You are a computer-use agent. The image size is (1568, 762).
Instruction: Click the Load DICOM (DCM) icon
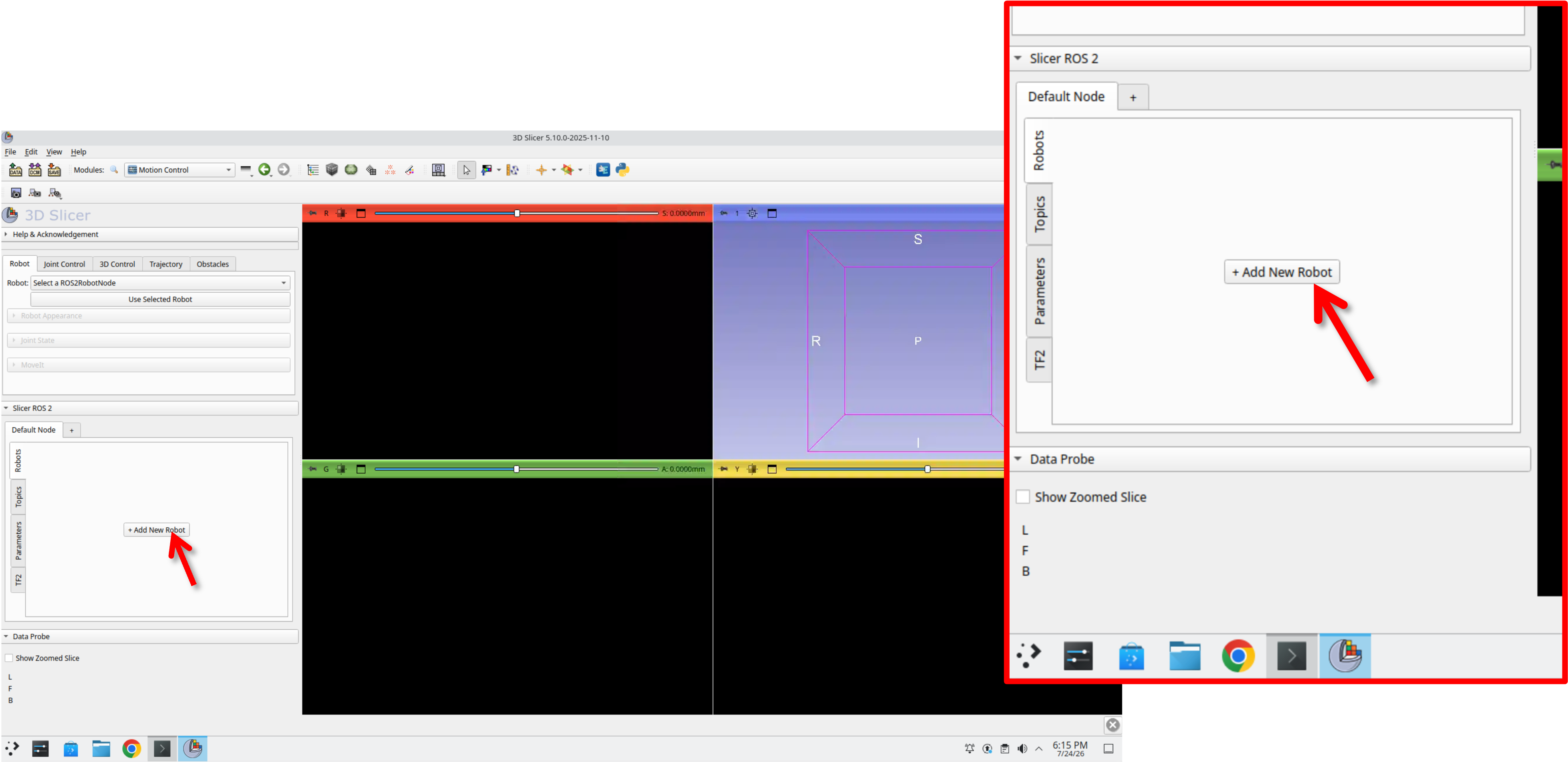pos(35,170)
